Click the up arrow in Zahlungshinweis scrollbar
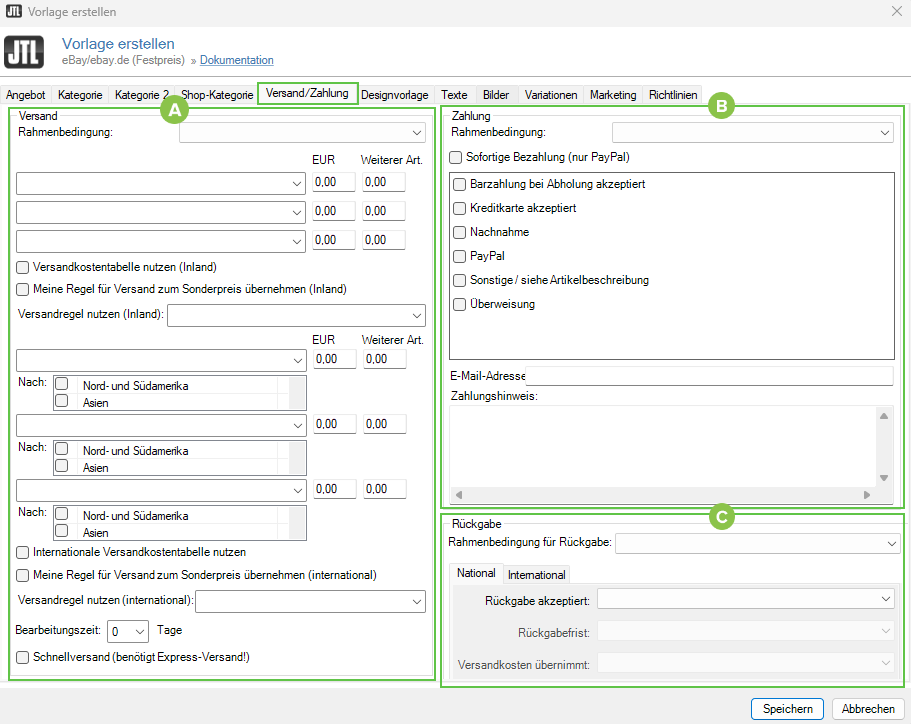The image size is (911, 724). click(883, 416)
